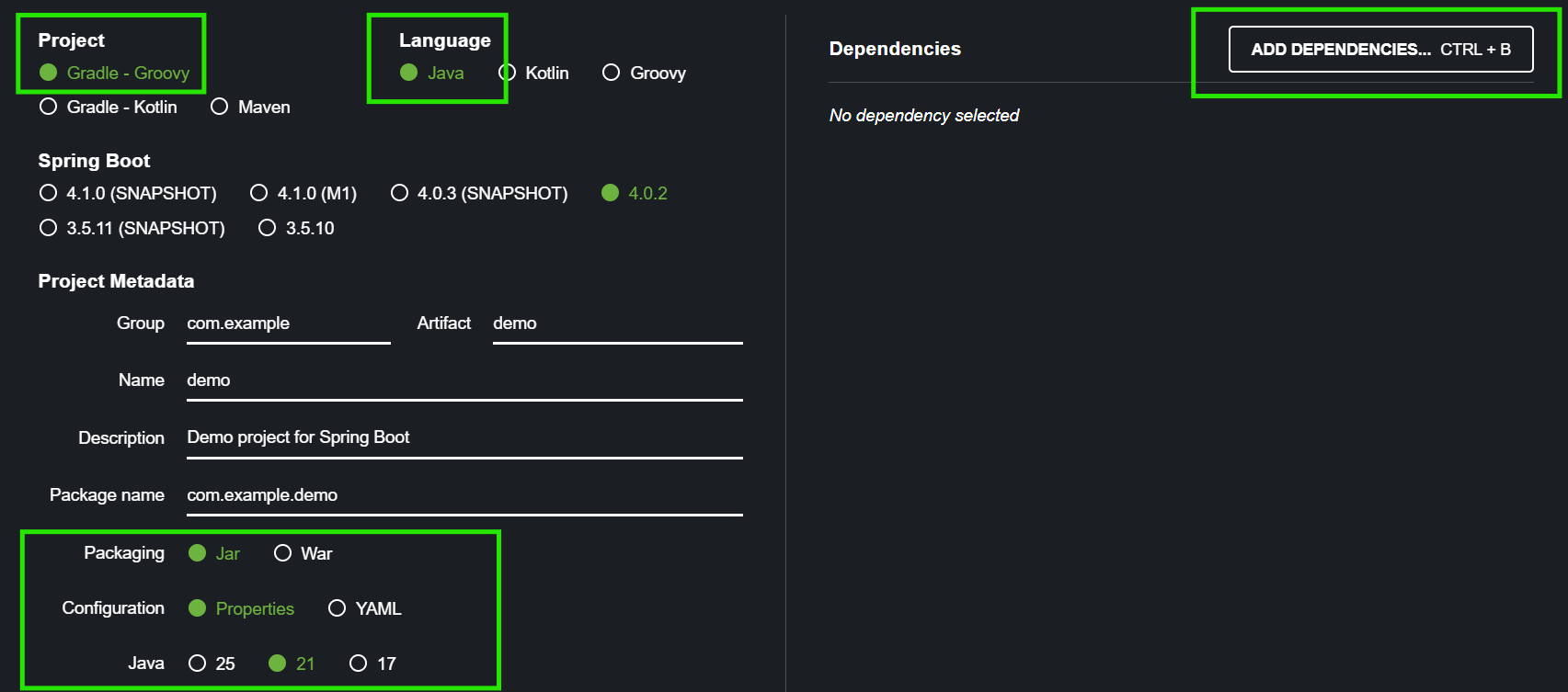Choose Gradle - Kotlin as project type
This screenshot has width=1568, height=692.
[108, 107]
